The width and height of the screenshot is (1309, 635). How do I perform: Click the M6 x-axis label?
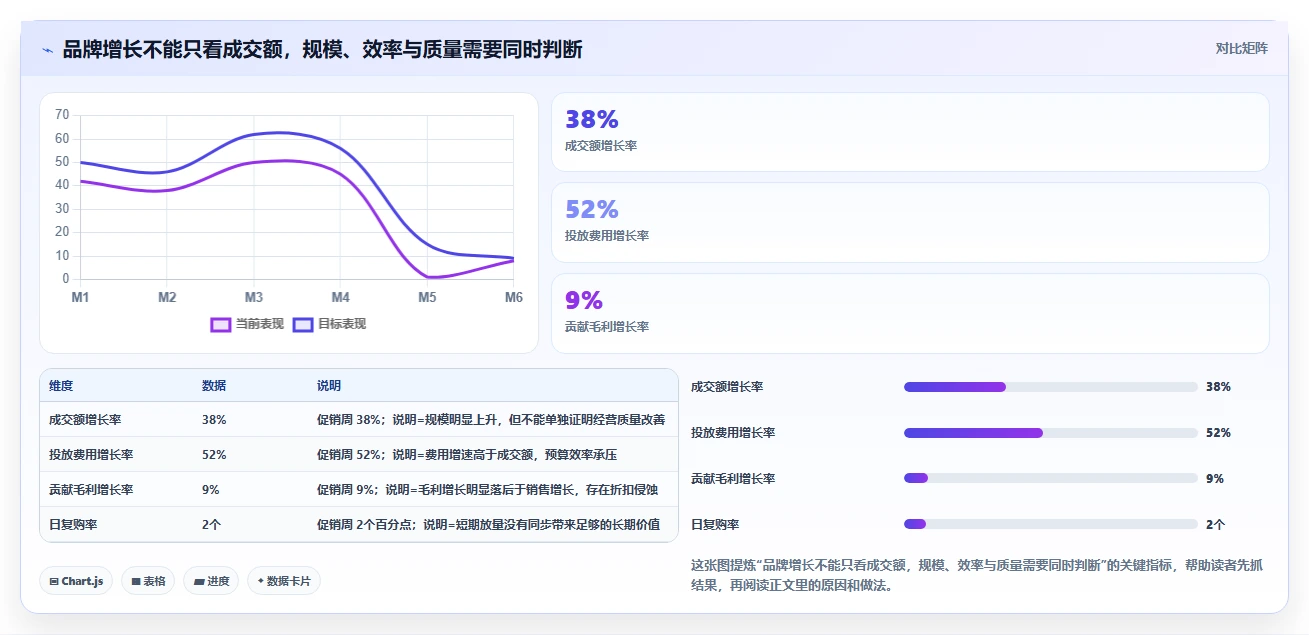[513, 297]
